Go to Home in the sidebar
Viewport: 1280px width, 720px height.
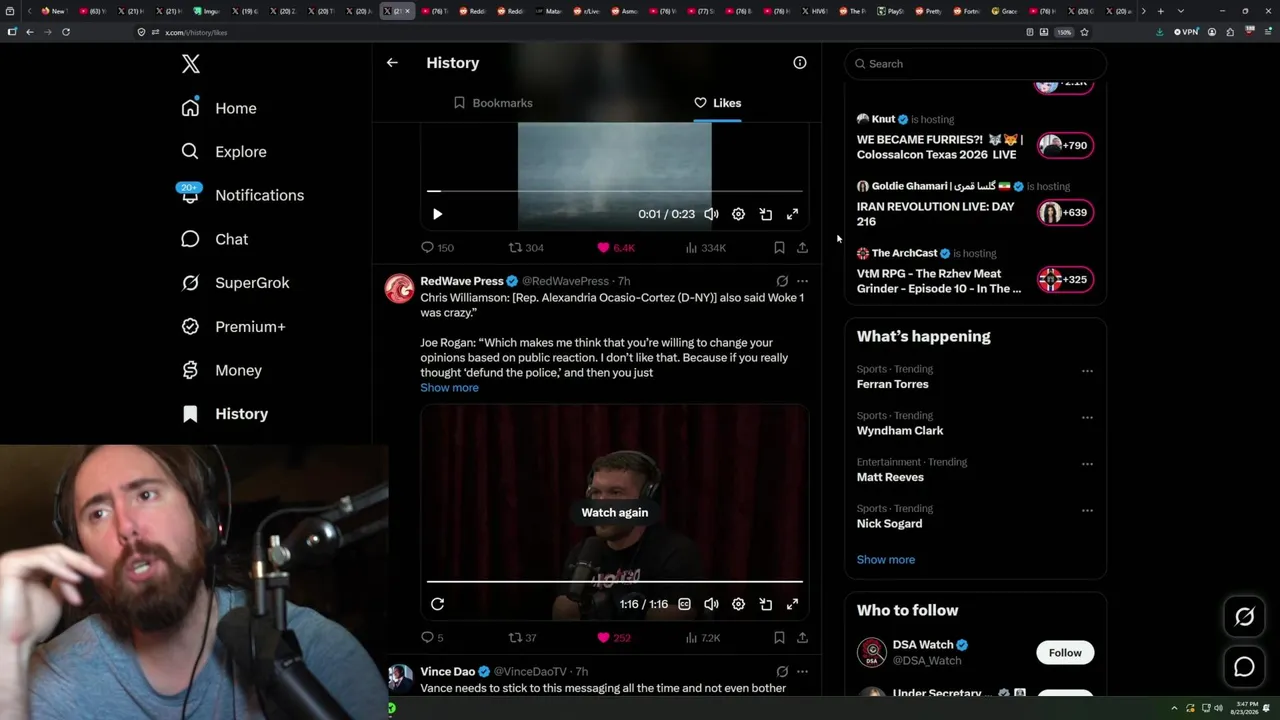tap(219, 108)
